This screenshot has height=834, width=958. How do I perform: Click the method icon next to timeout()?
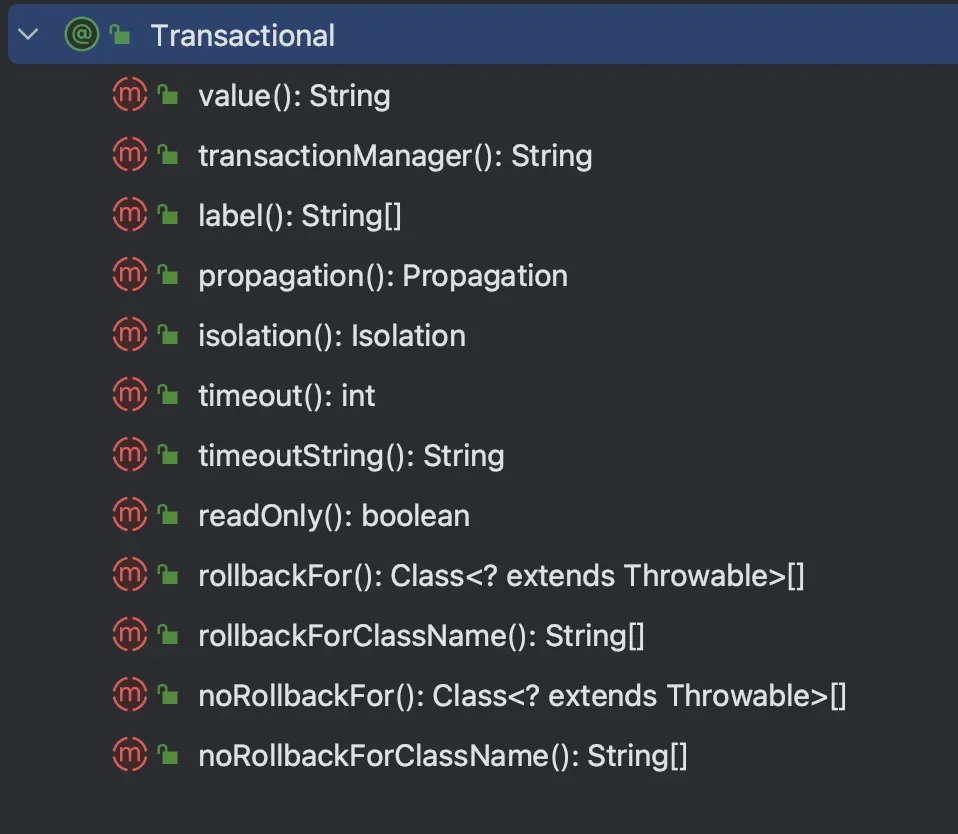click(x=130, y=395)
